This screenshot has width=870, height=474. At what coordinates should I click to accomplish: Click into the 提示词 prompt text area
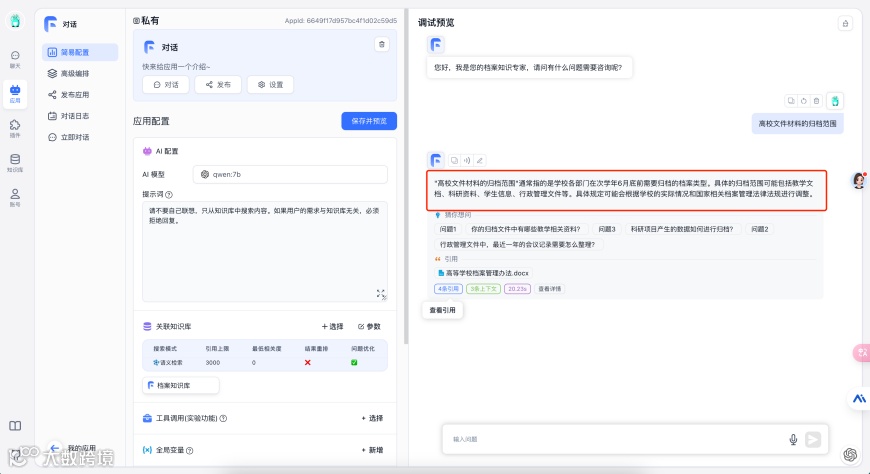click(x=265, y=251)
